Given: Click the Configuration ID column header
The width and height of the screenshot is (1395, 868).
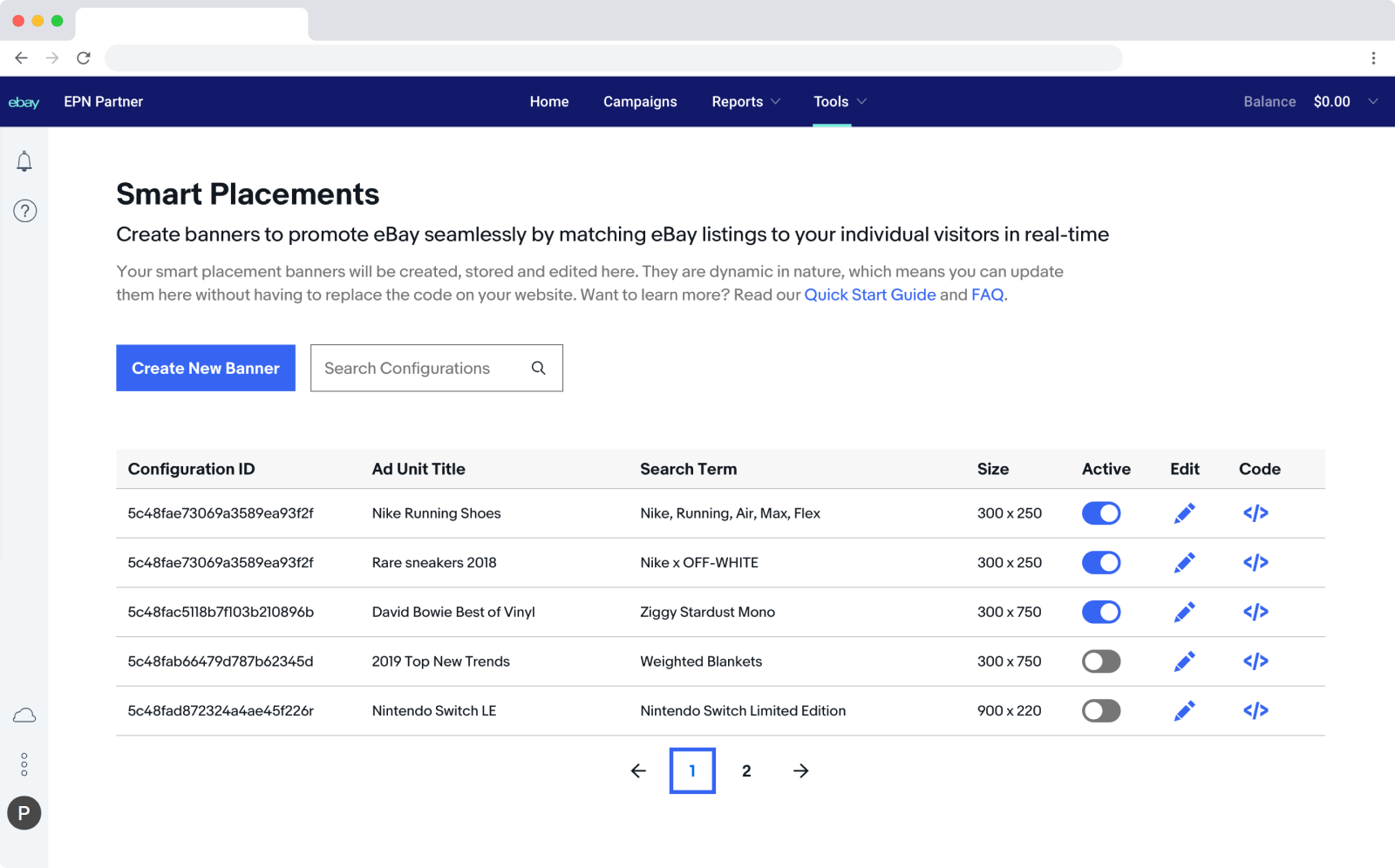Looking at the screenshot, I should [x=191, y=469].
